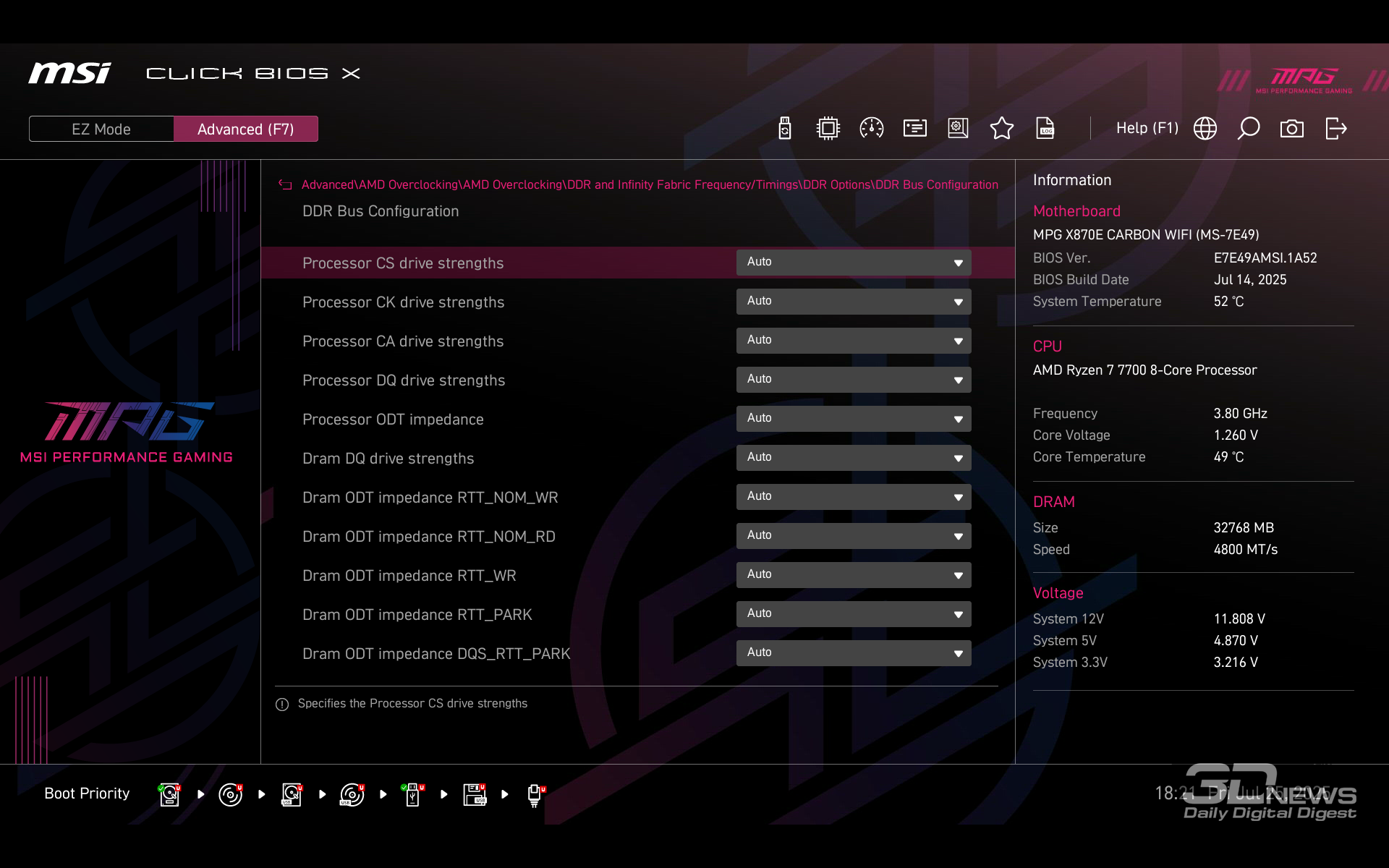This screenshot has height=868, width=1389.
Task: Select the Dram ODT impedance RTT_NOM_WR label
Action: (x=430, y=498)
